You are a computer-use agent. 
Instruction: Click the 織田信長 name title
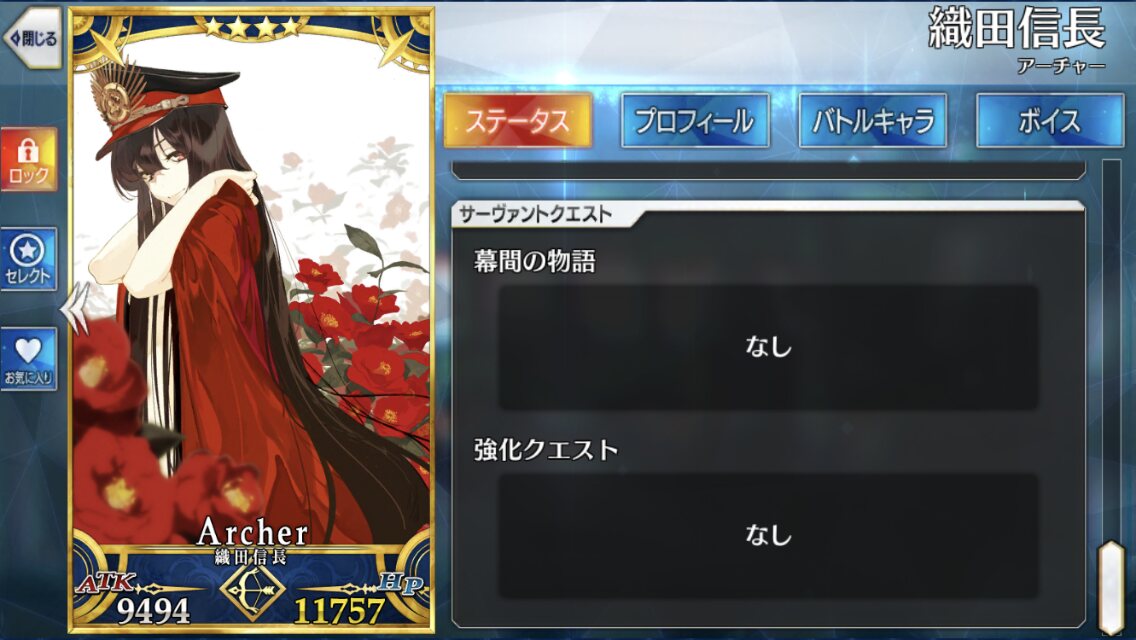[x=1016, y=29]
